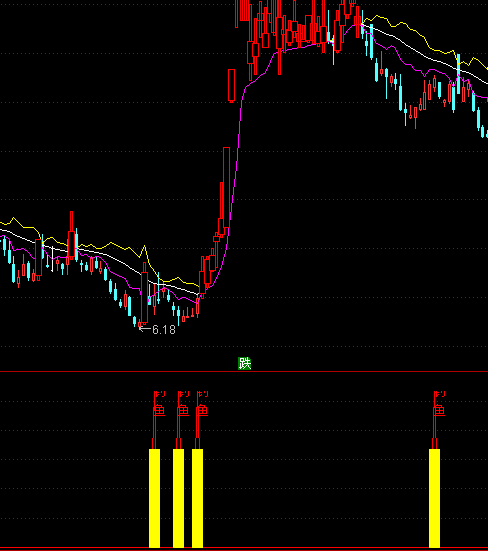Select the third yellow signal bar from left
The height and width of the screenshot is (551, 488).
coord(197,498)
